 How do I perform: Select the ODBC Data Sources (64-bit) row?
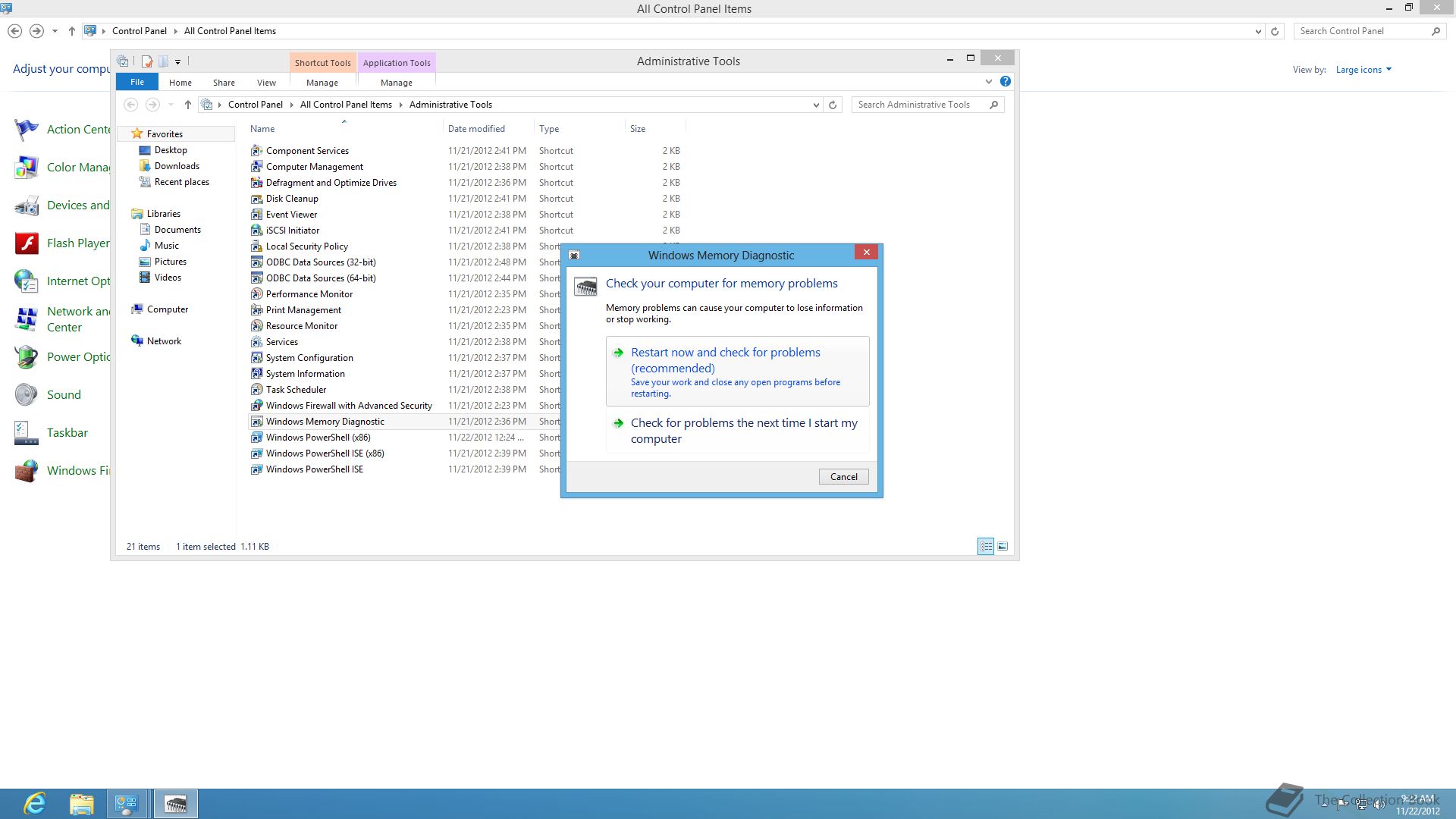click(x=405, y=278)
